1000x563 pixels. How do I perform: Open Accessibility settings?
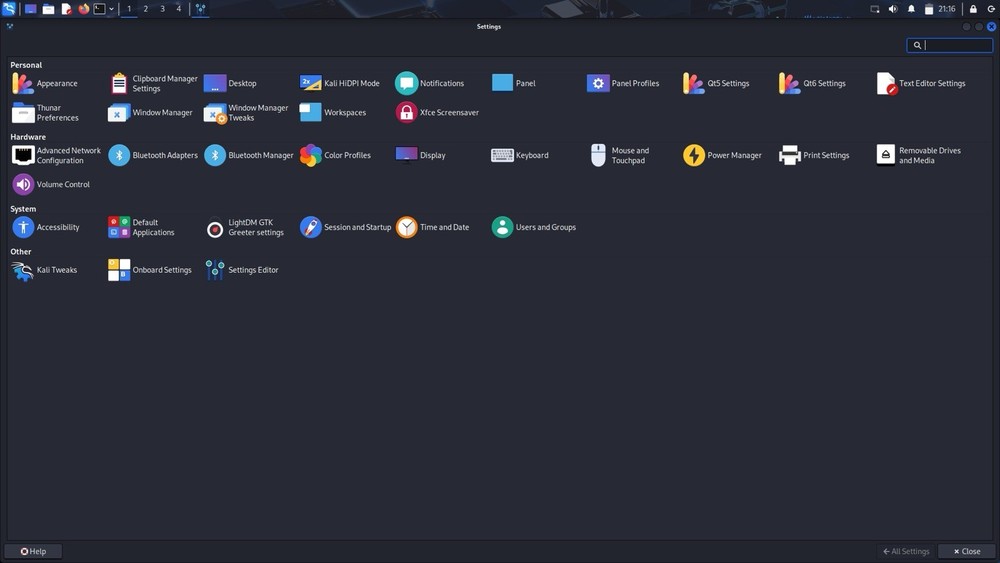click(x=45, y=228)
